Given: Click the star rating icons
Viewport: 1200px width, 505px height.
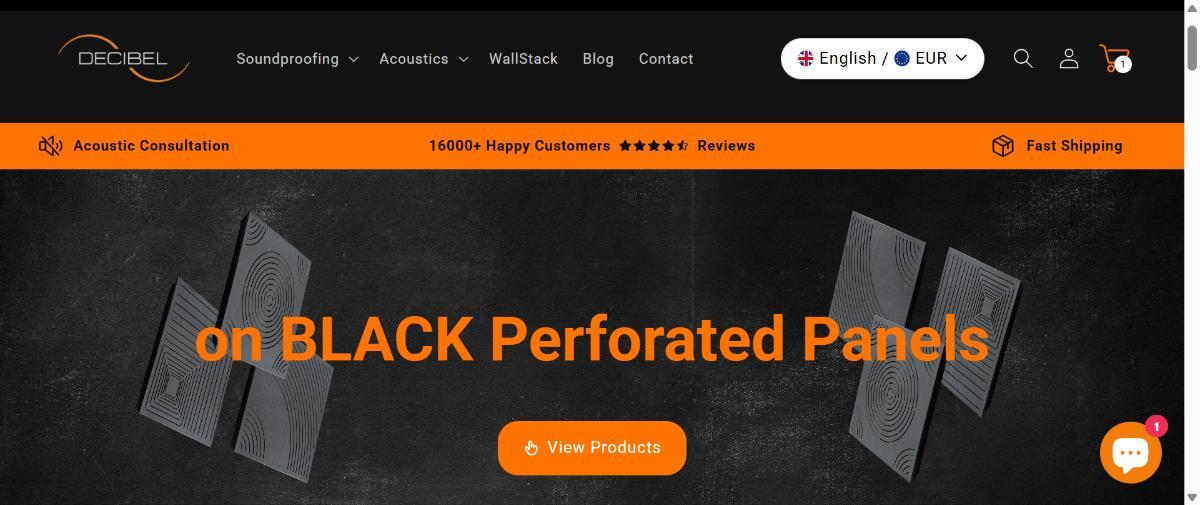Looking at the screenshot, I should (x=654, y=146).
